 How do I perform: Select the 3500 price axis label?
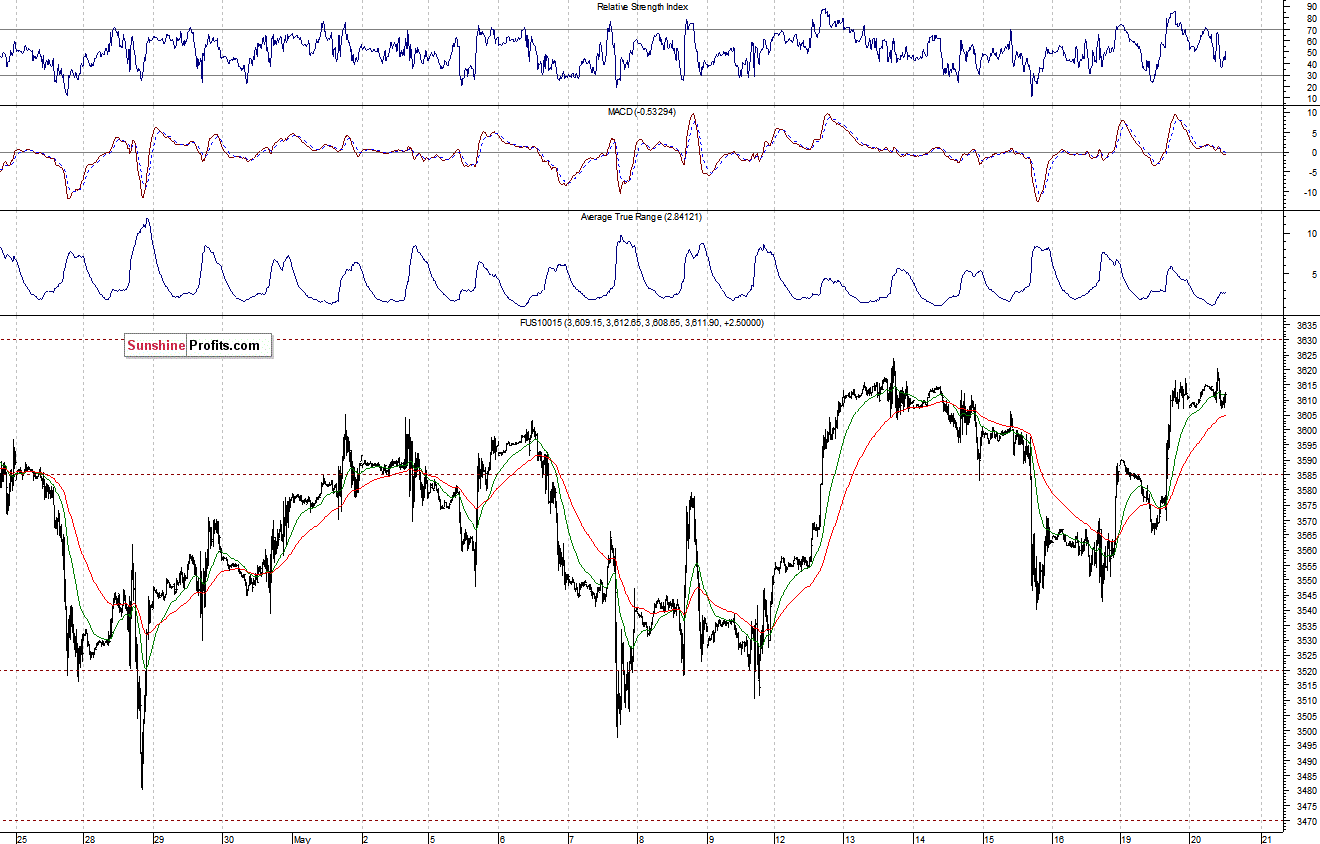pyautogui.click(x=1307, y=731)
